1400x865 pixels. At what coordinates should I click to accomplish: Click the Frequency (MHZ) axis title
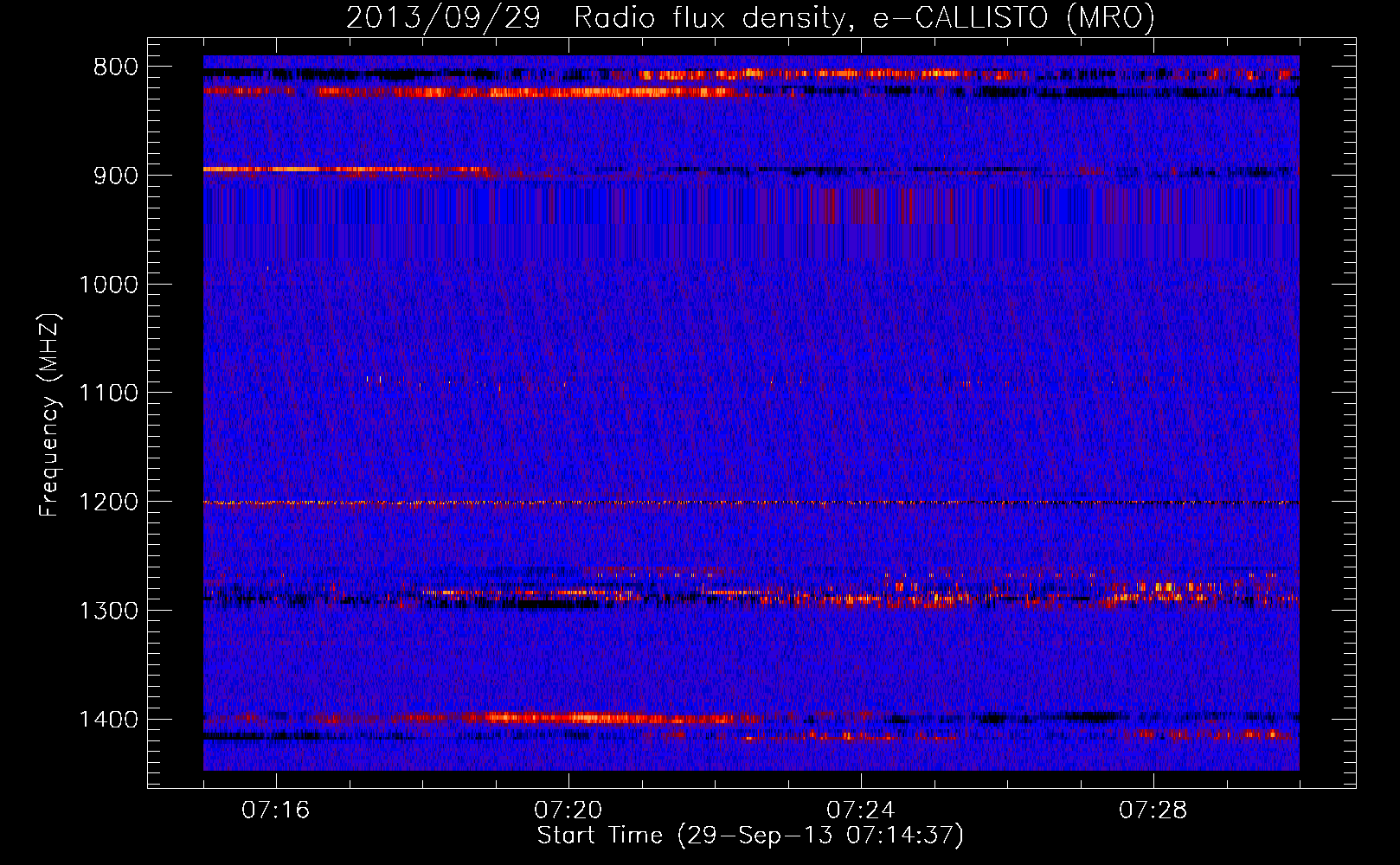49,414
